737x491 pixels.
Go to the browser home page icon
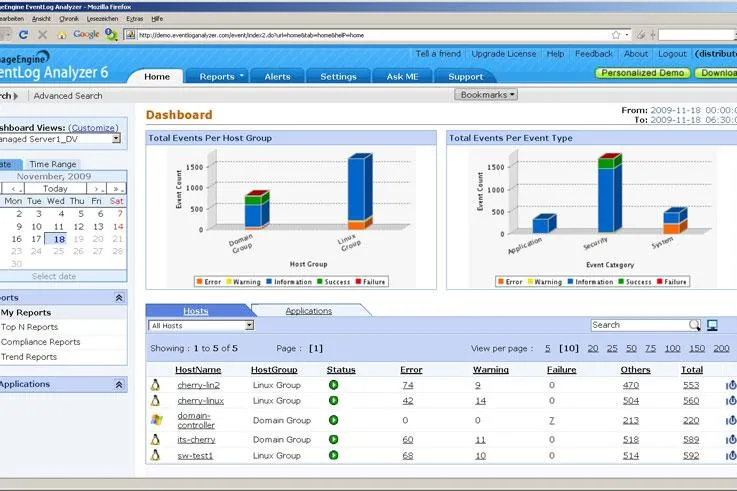(62, 35)
